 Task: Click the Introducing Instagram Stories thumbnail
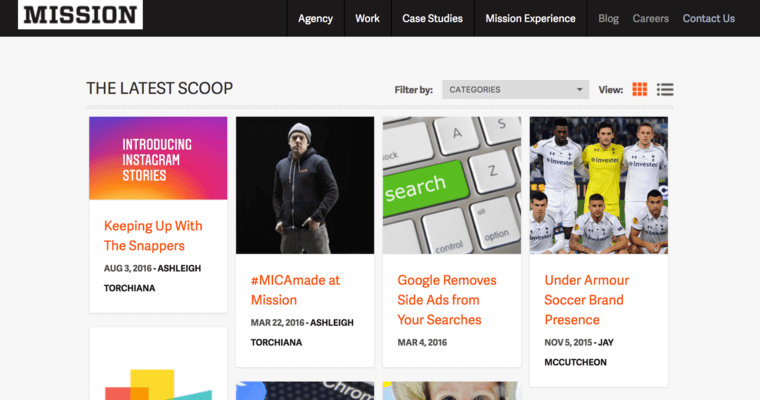click(x=158, y=158)
